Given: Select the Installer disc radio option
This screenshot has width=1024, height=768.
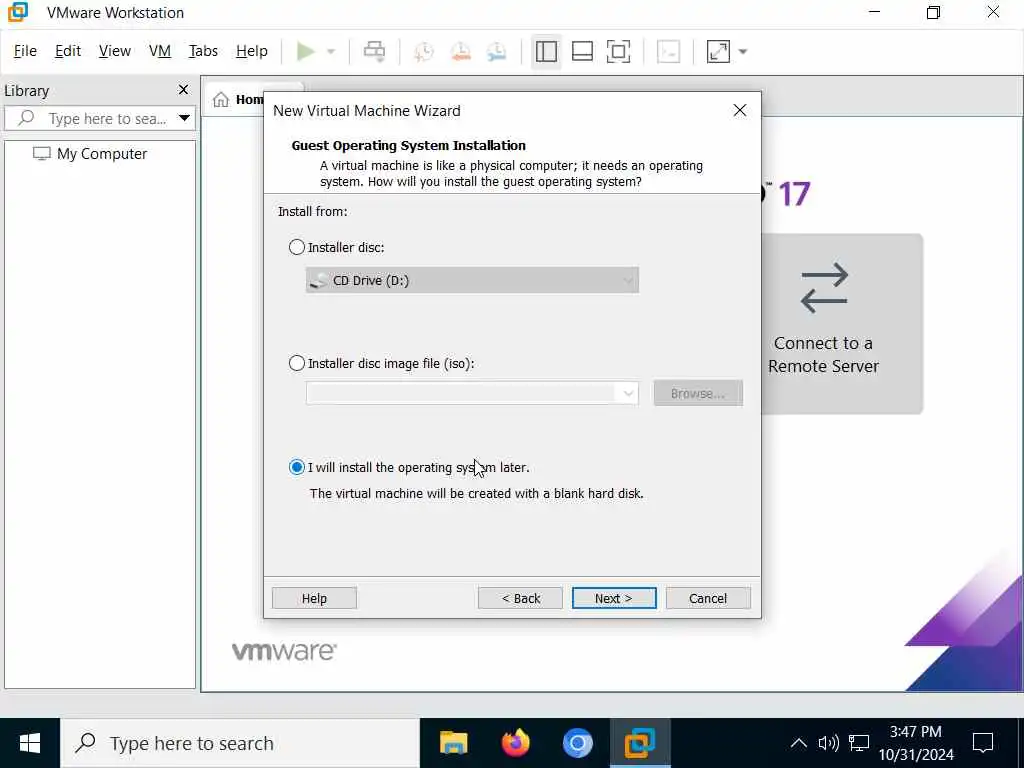Looking at the screenshot, I should 296,247.
